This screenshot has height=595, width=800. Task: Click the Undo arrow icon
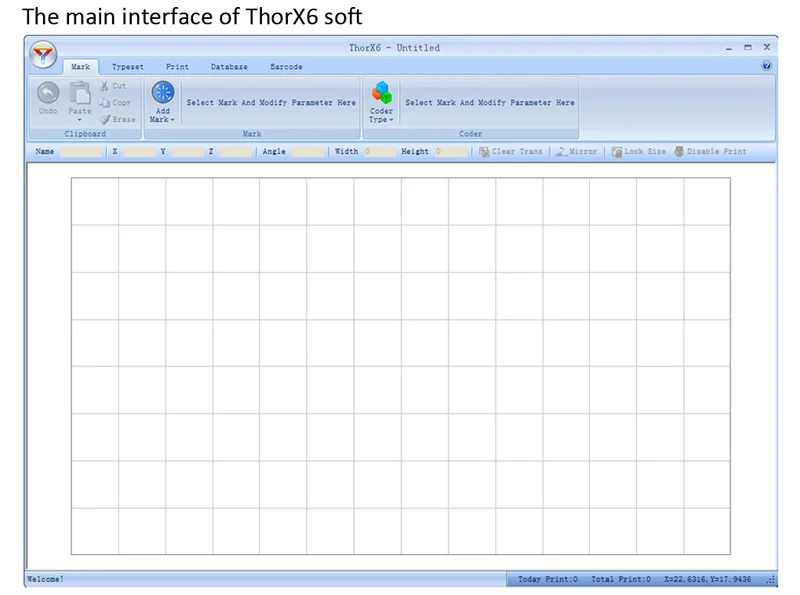[48, 93]
